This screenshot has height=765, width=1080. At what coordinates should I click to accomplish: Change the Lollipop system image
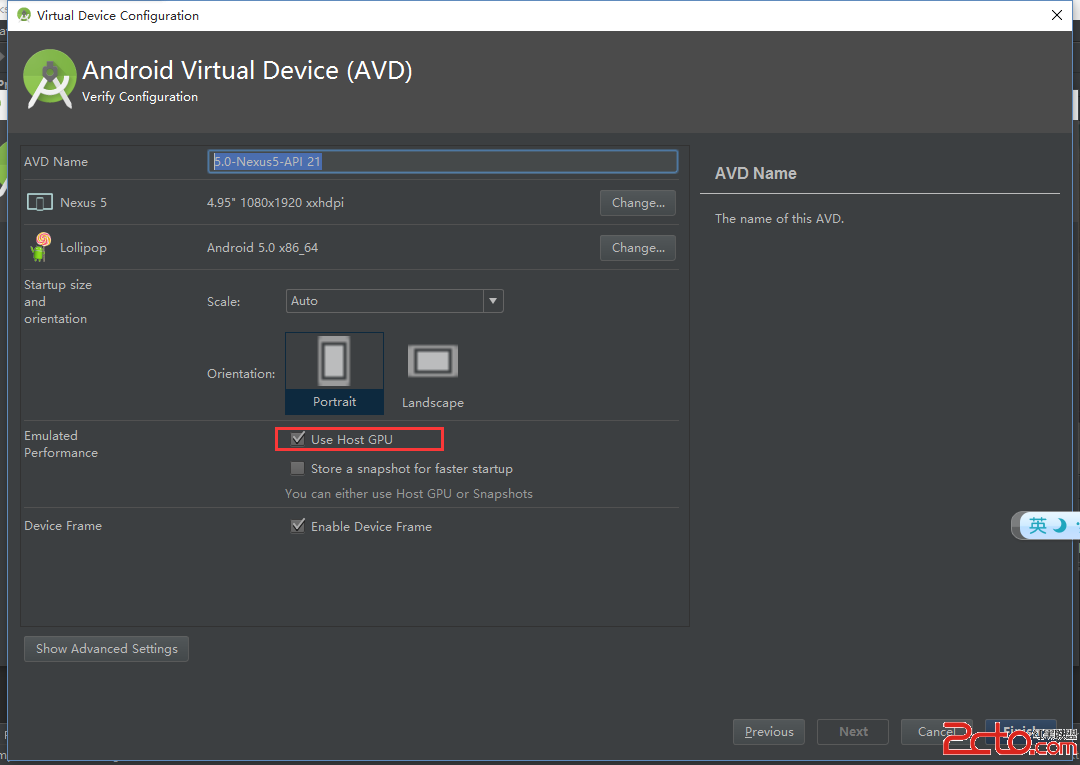tap(638, 248)
